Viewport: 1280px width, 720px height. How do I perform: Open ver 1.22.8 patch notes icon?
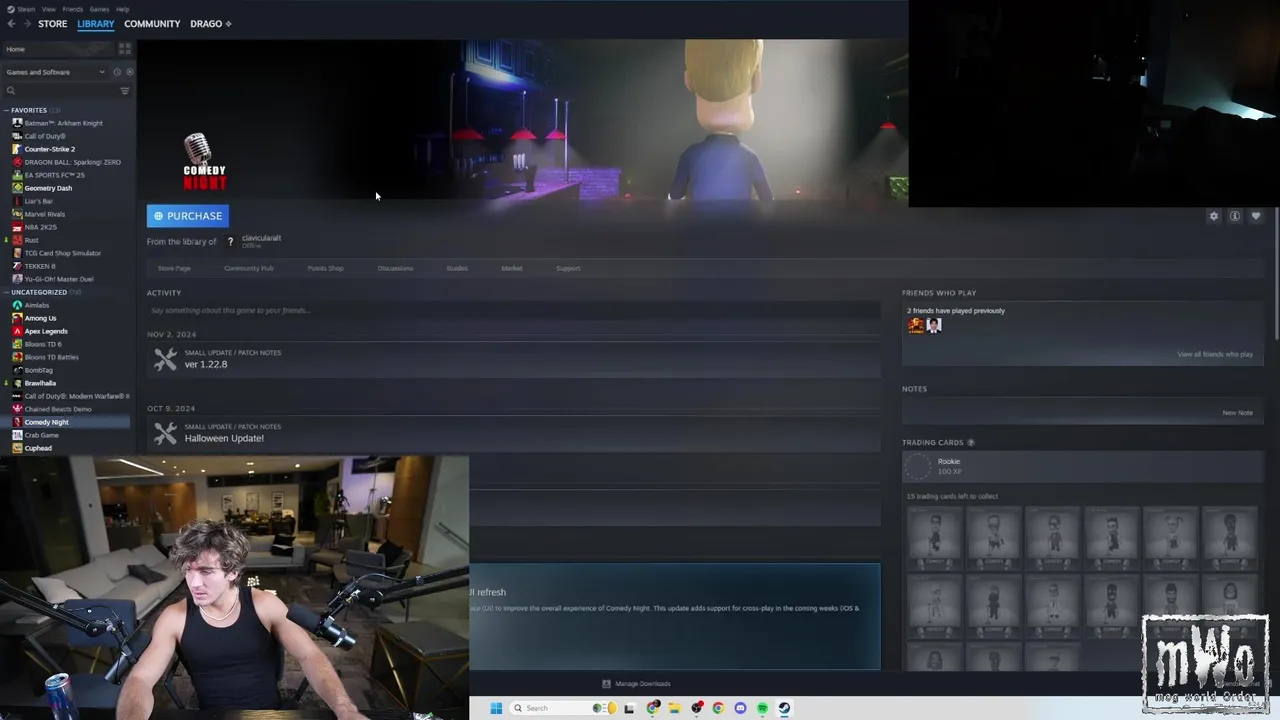(x=165, y=359)
